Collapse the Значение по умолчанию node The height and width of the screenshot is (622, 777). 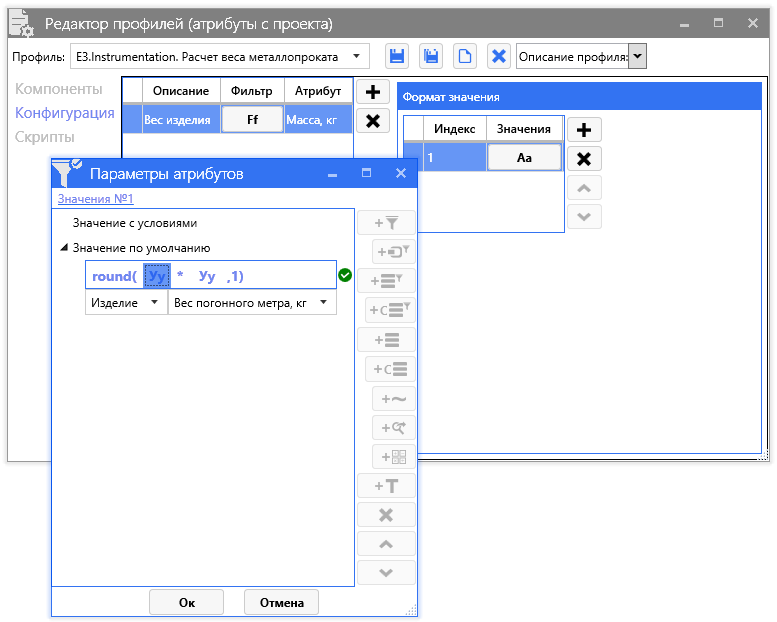click(x=64, y=247)
